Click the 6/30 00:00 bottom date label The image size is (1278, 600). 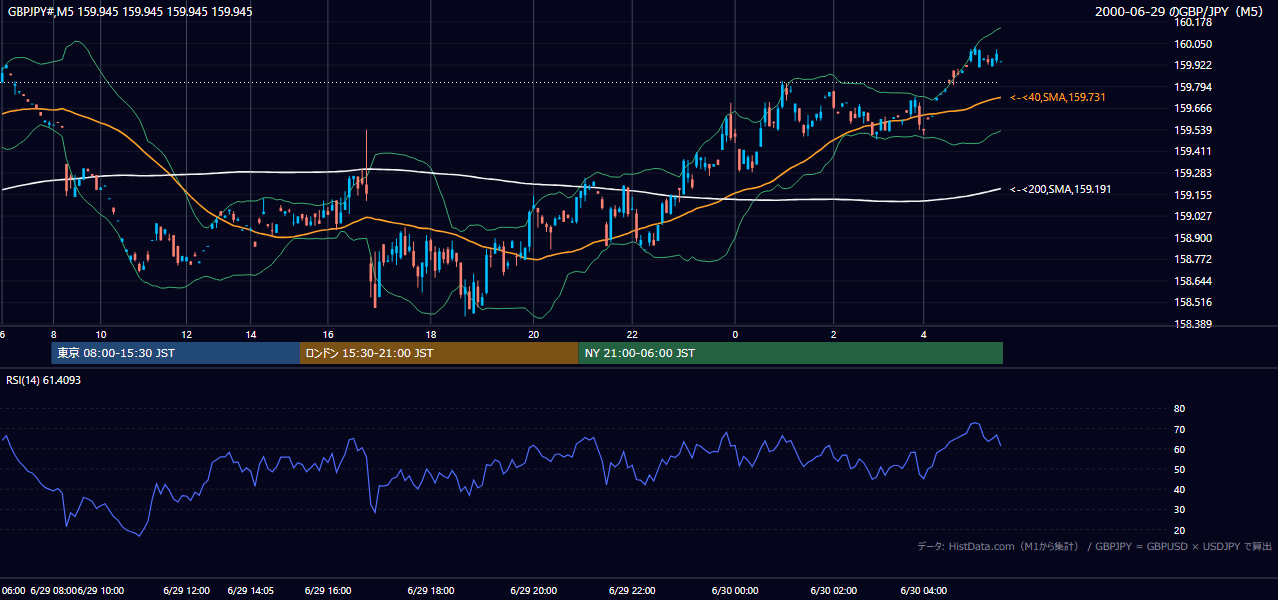tap(735, 591)
